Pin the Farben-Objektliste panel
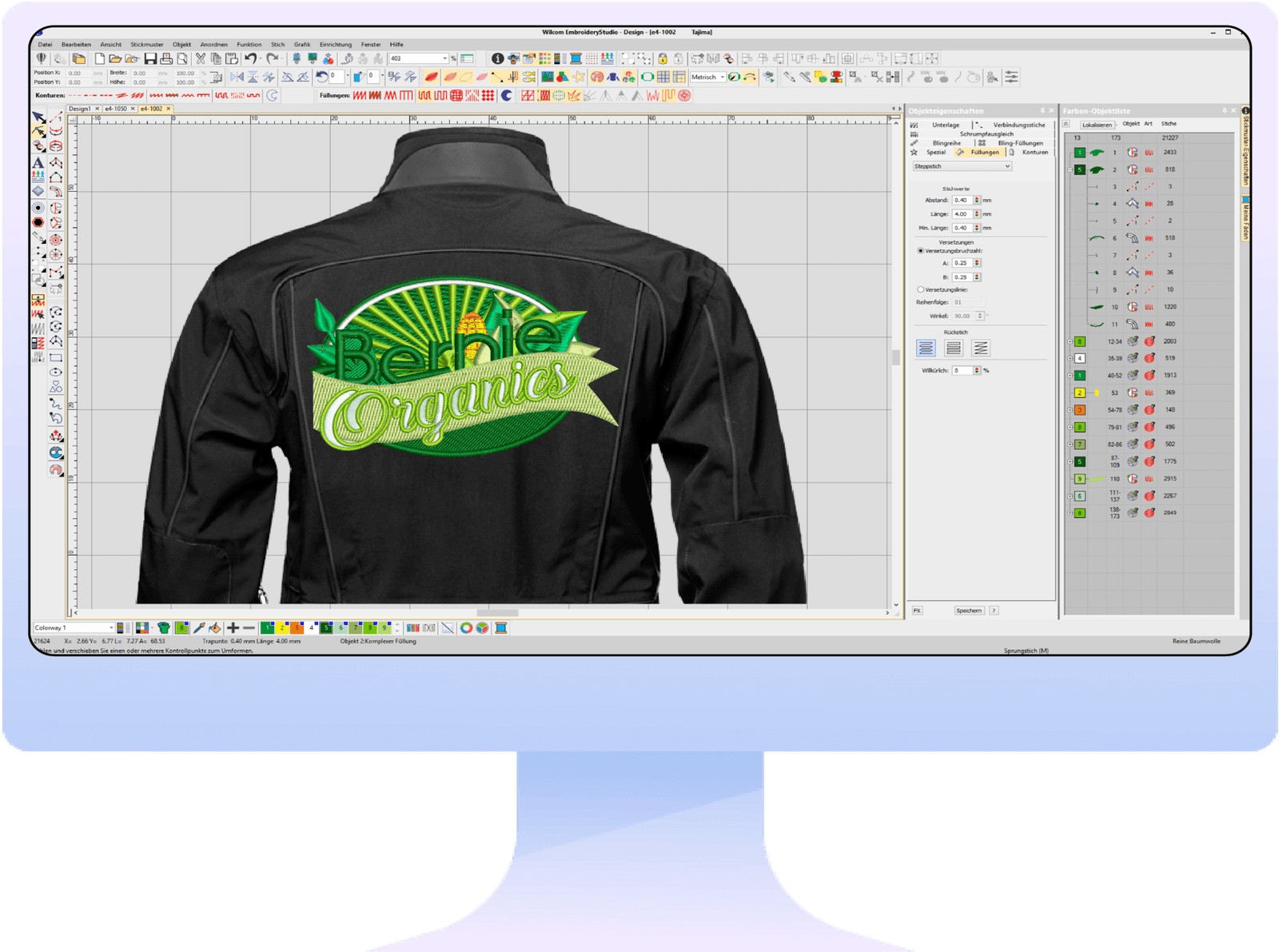Image resolution: width=1279 pixels, height=952 pixels. 1224,110
